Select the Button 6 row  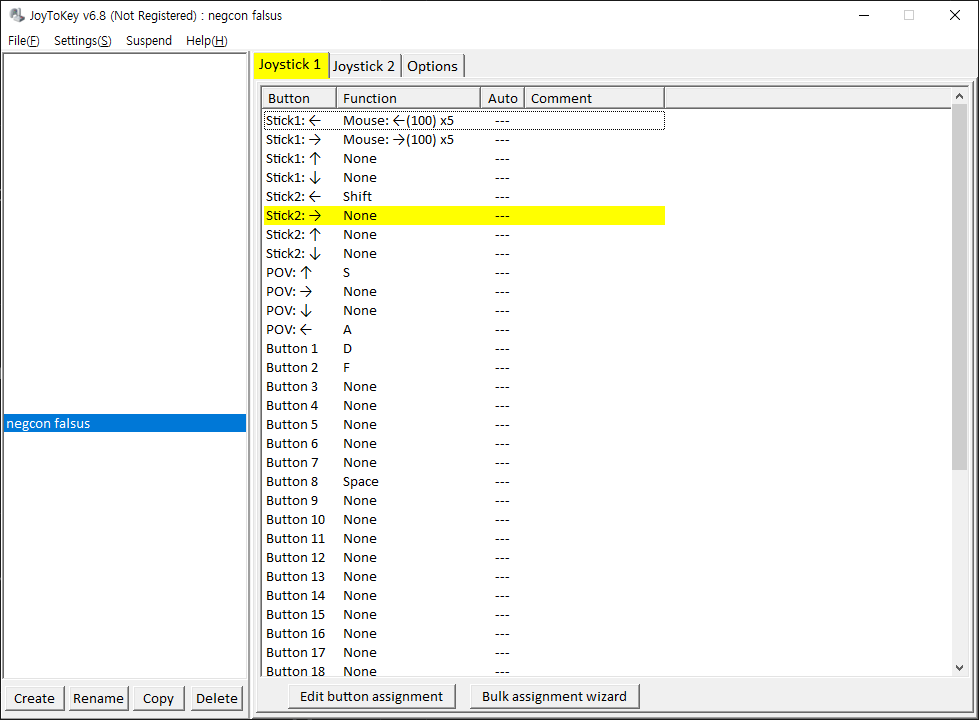tap(464, 444)
